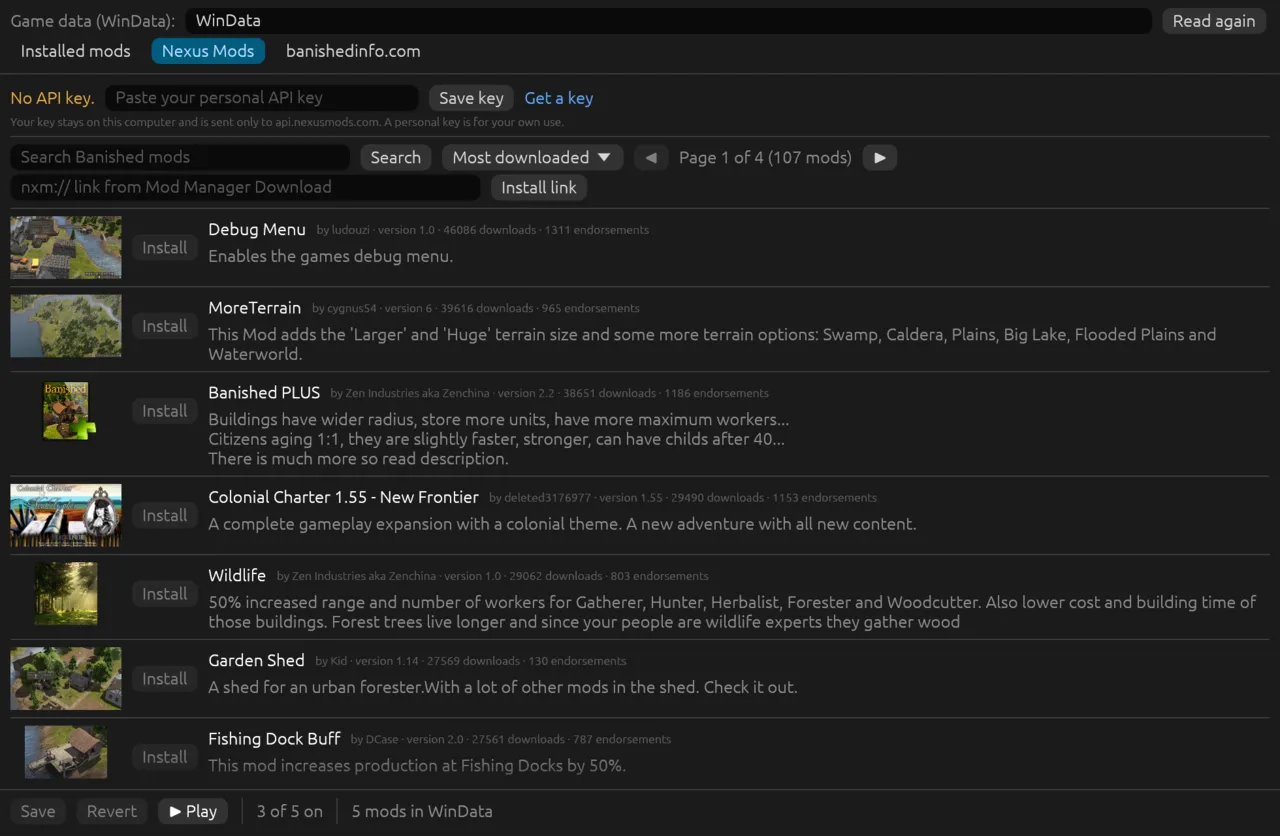This screenshot has height=836, width=1280.
Task: Click the Read again button
Action: click(x=1214, y=21)
